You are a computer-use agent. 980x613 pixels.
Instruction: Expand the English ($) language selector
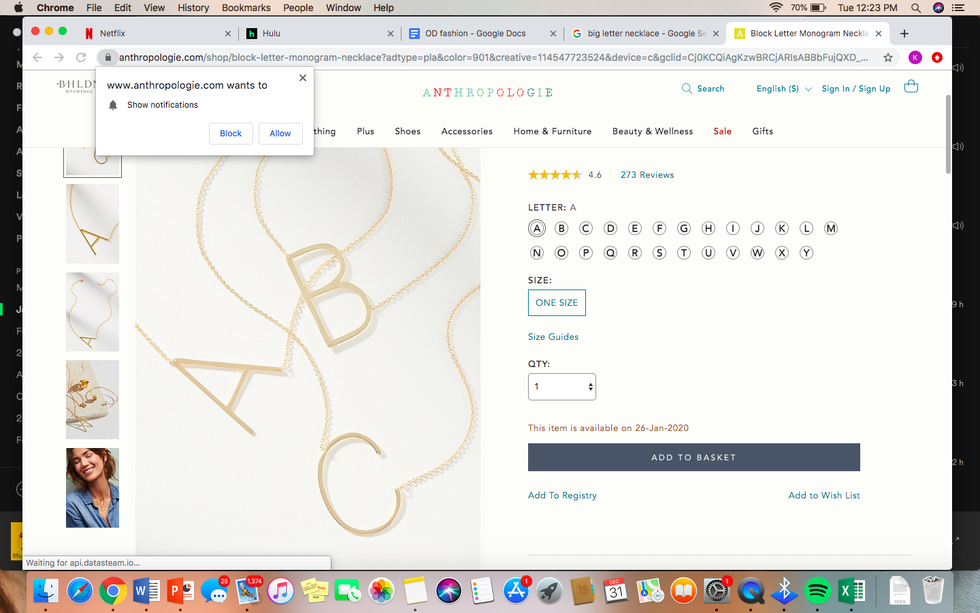coord(784,89)
